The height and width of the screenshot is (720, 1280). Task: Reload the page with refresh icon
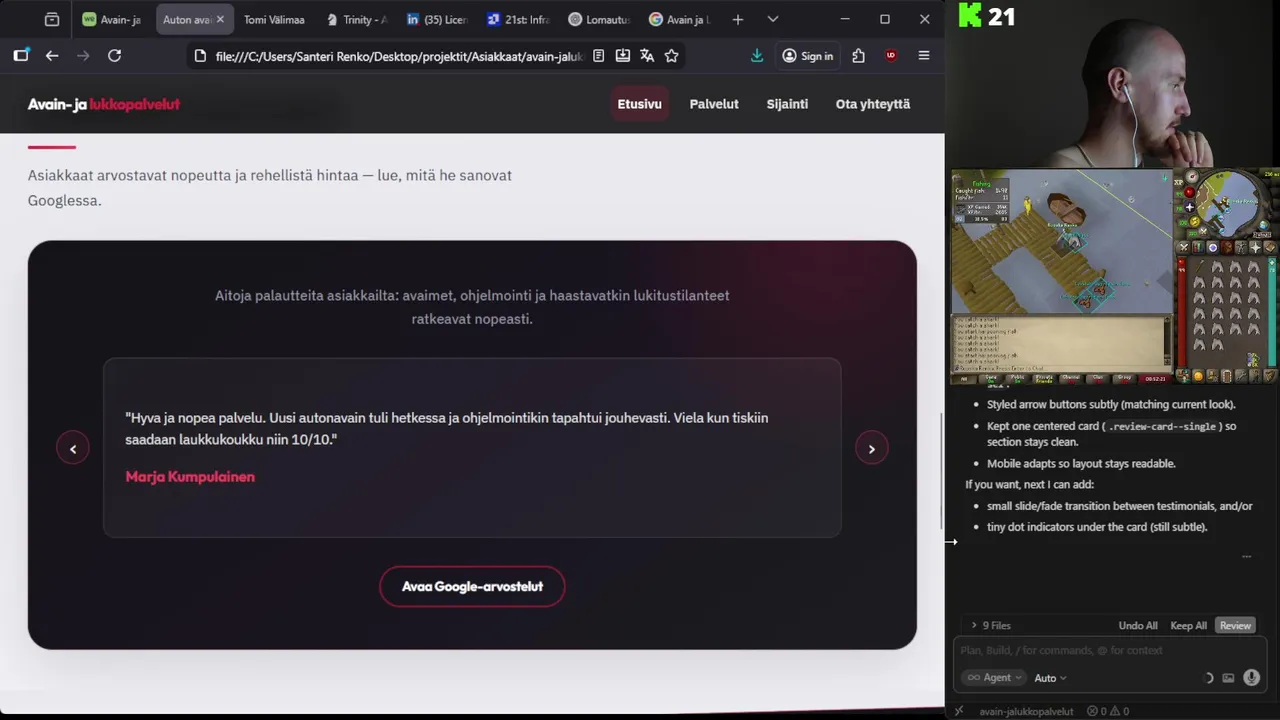[x=114, y=56]
